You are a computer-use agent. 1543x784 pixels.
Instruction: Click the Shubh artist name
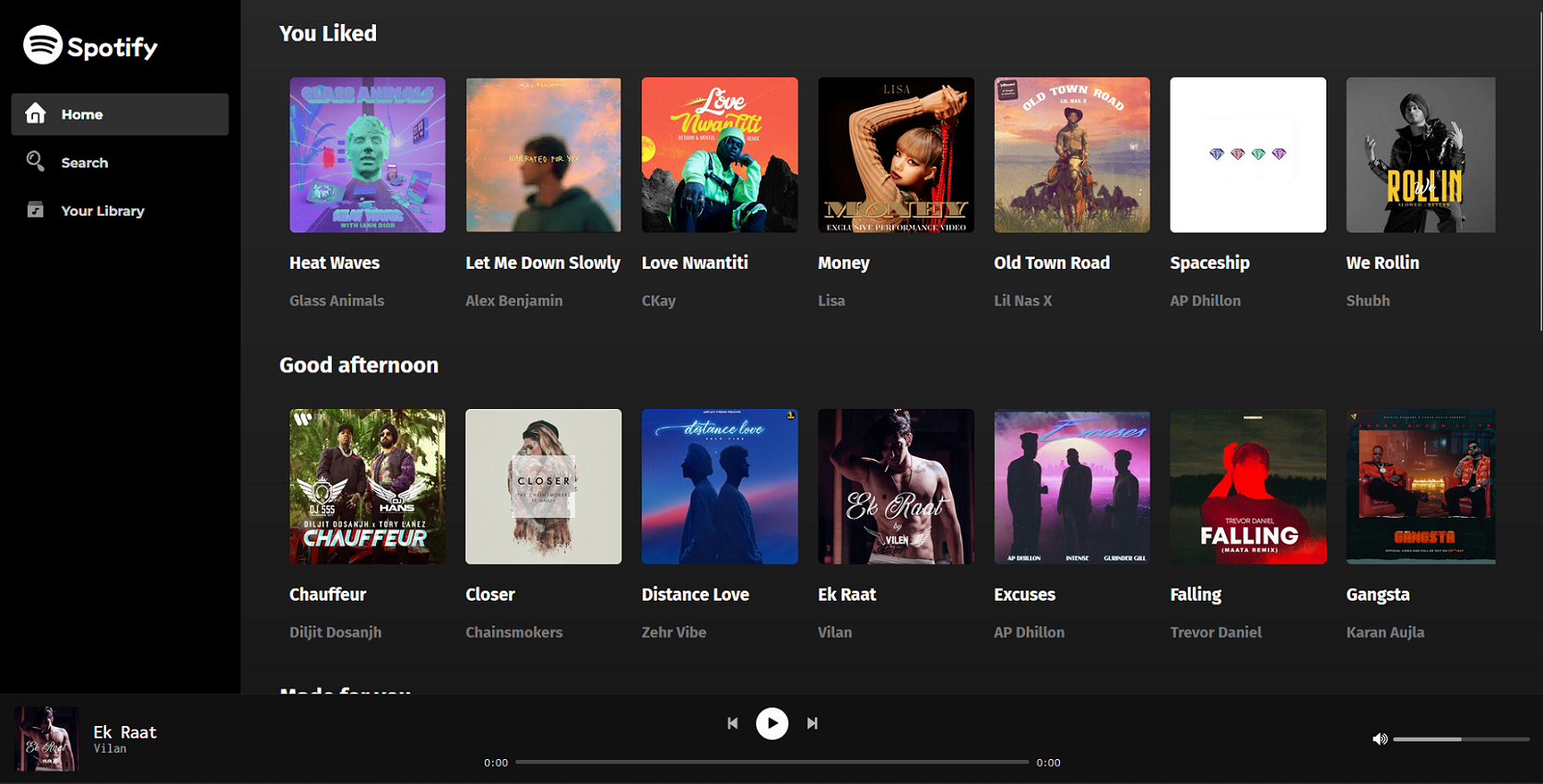coord(1368,300)
